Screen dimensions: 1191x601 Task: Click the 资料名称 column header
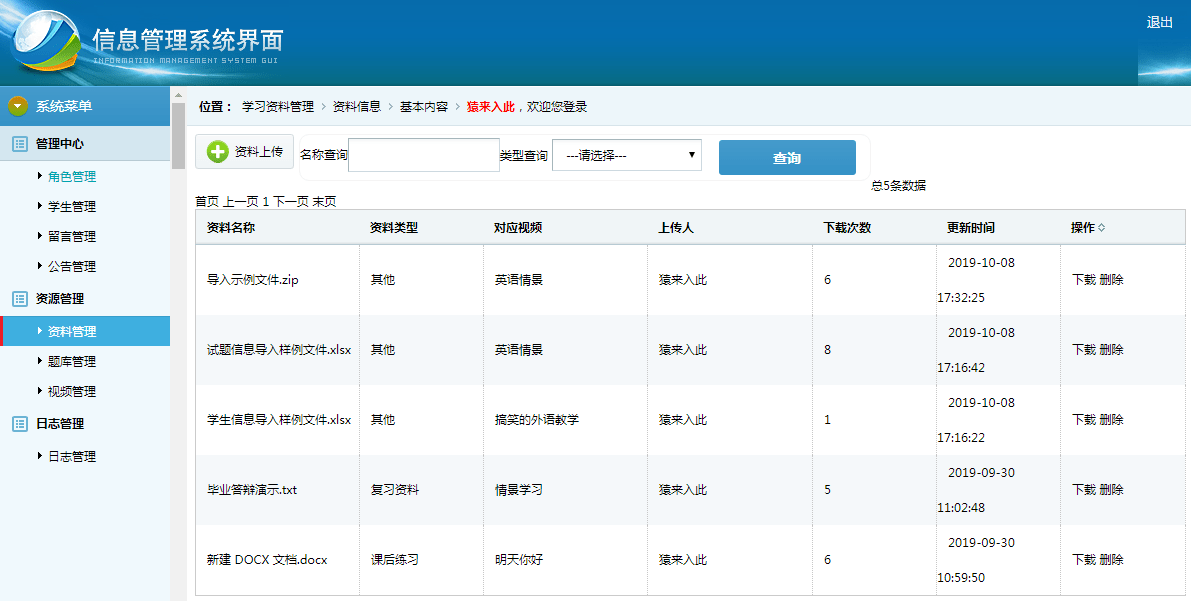point(231,227)
